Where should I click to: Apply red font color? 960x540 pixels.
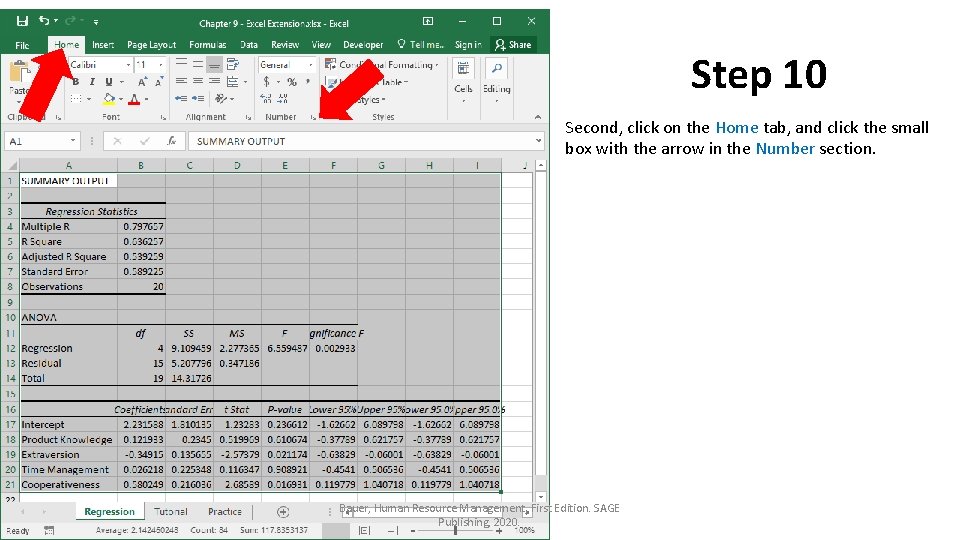coord(134,99)
